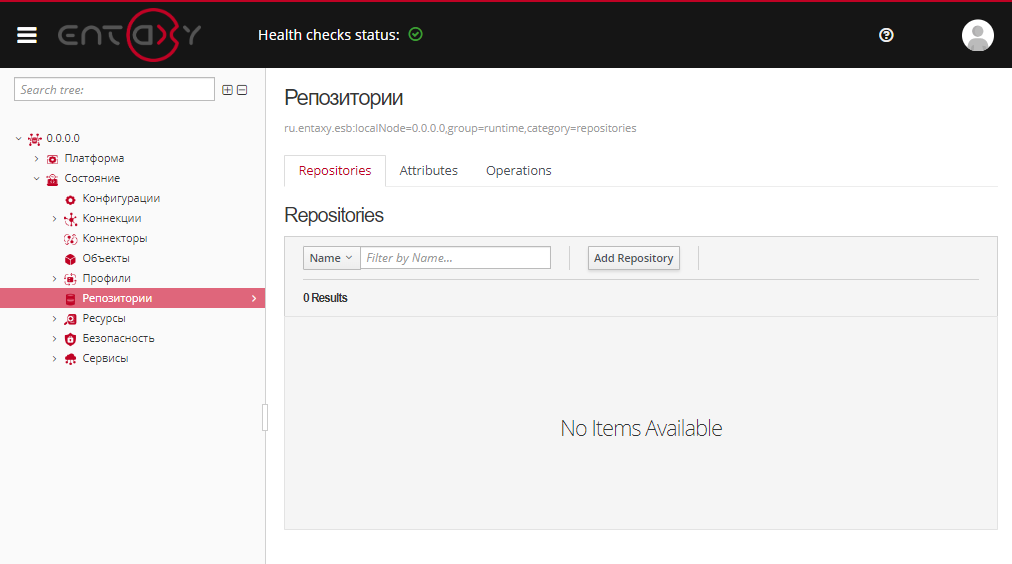The width and height of the screenshot is (1012, 564).
Task: Click the Сервисы cloud icon
Action: pos(70,359)
